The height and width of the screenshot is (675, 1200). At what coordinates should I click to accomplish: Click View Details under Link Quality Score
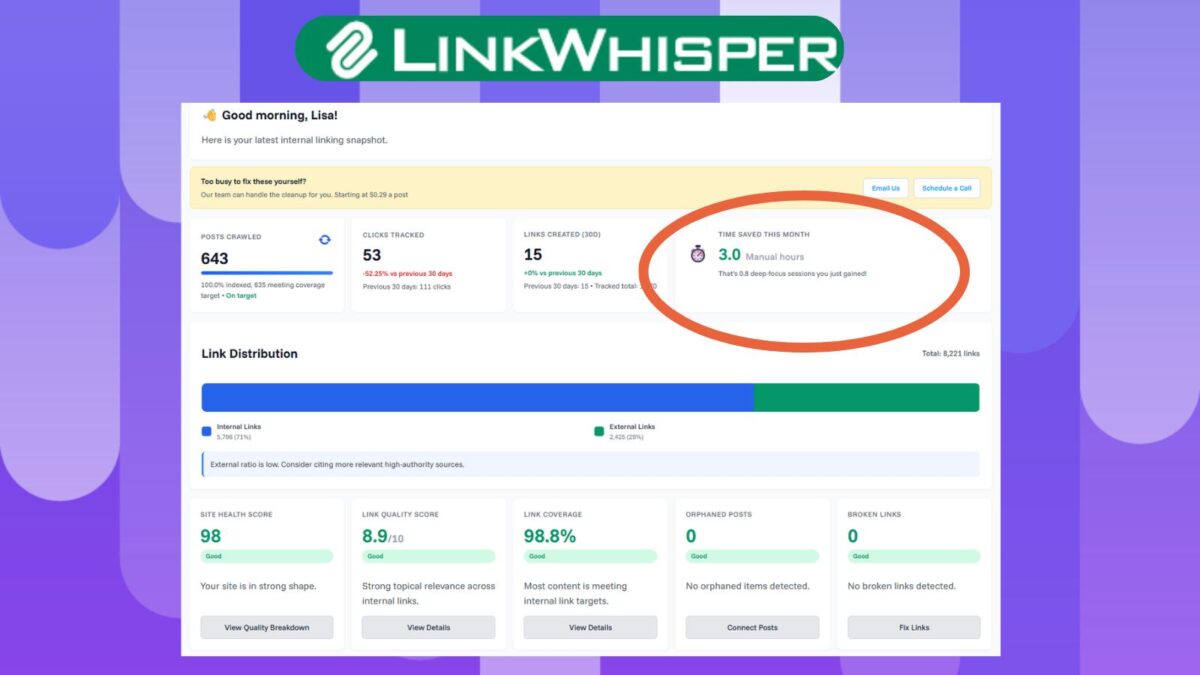tap(428, 627)
